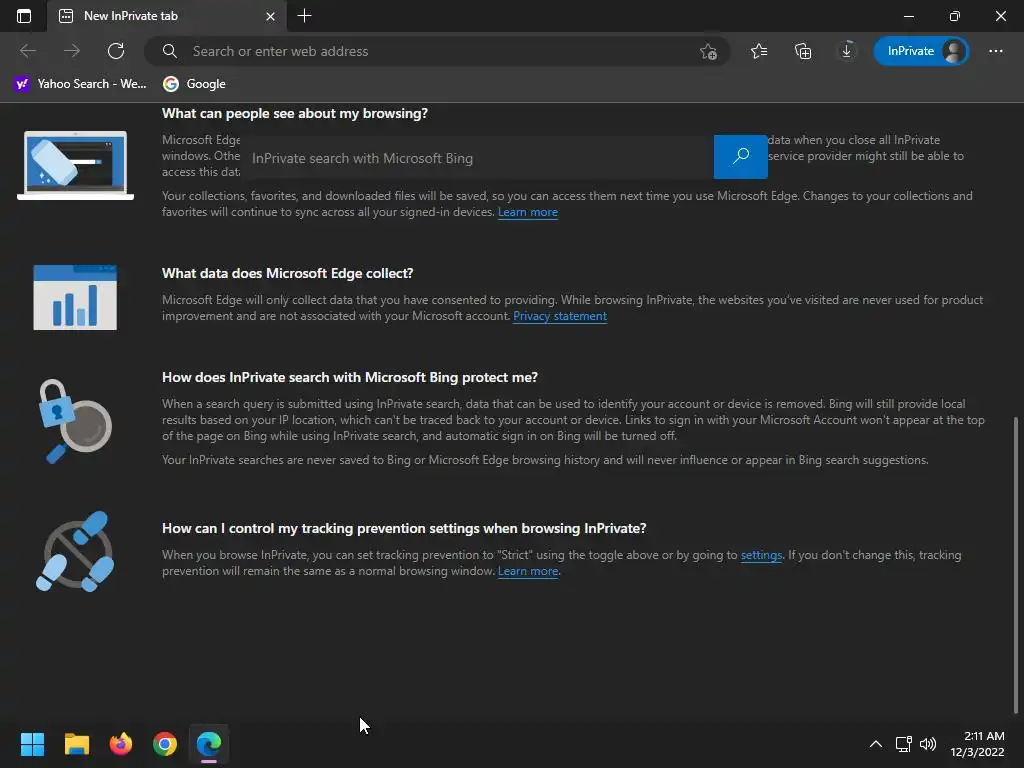Image resolution: width=1024 pixels, height=768 pixels.
Task: Open the Windows Start menu
Action: 32,744
